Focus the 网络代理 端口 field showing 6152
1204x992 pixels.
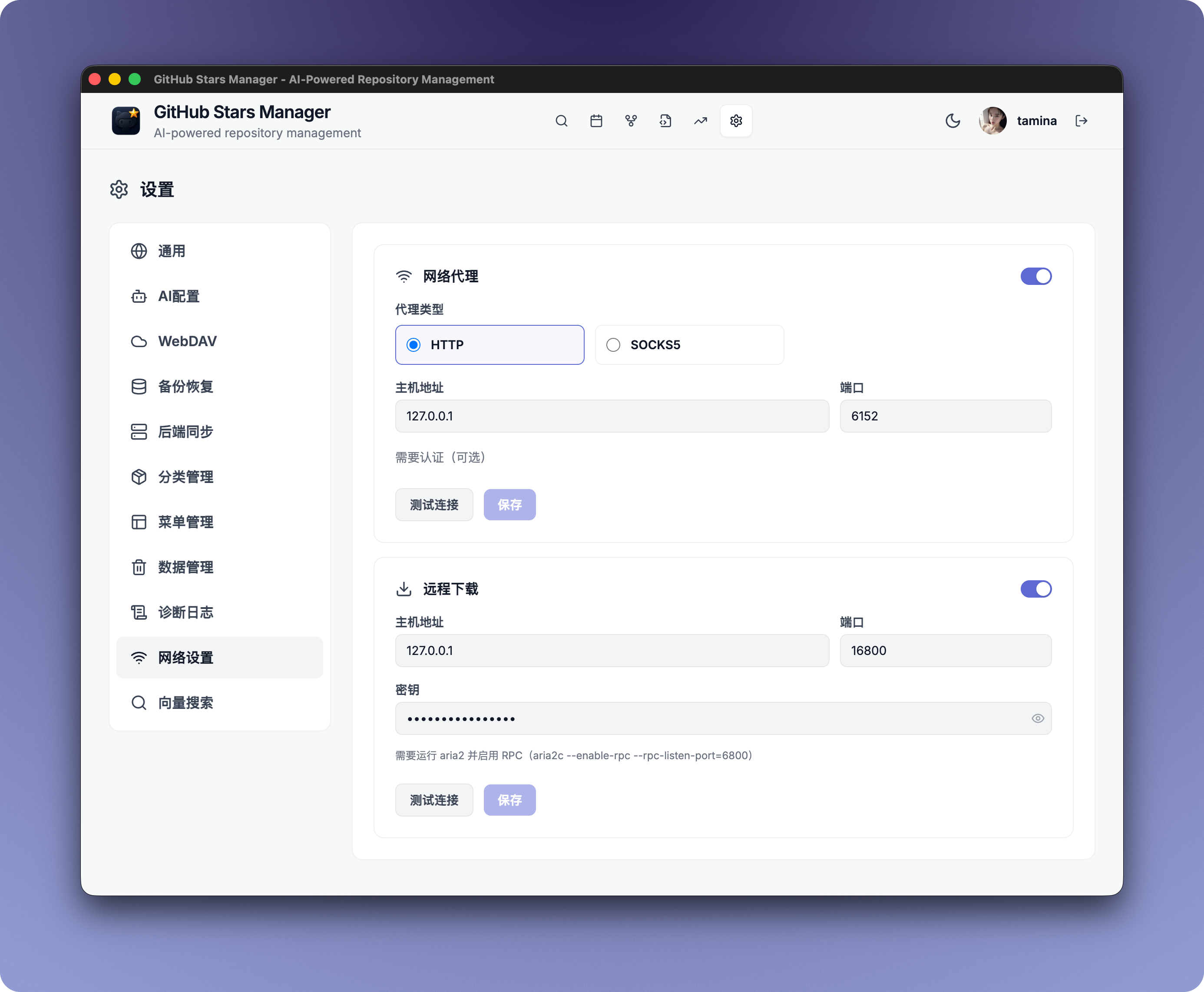[x=946, y=417]
